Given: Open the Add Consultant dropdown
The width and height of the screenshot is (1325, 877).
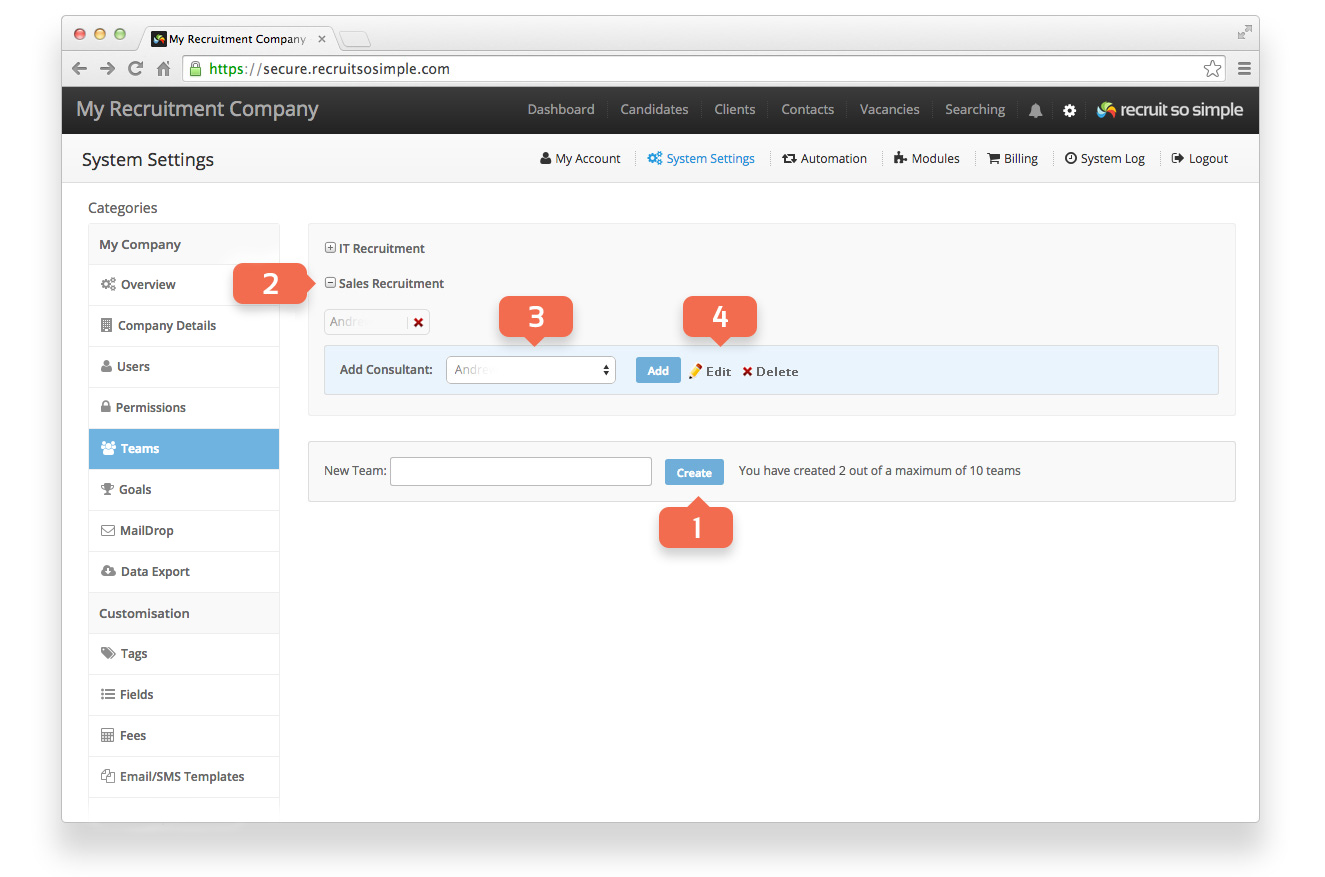Looking at the screenshot, I should 531,370.
